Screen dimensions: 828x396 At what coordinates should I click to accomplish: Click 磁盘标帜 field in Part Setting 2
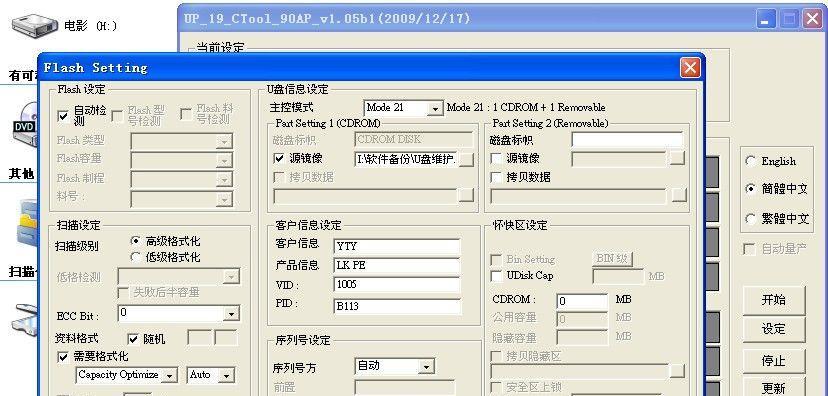tap(627, 140)
